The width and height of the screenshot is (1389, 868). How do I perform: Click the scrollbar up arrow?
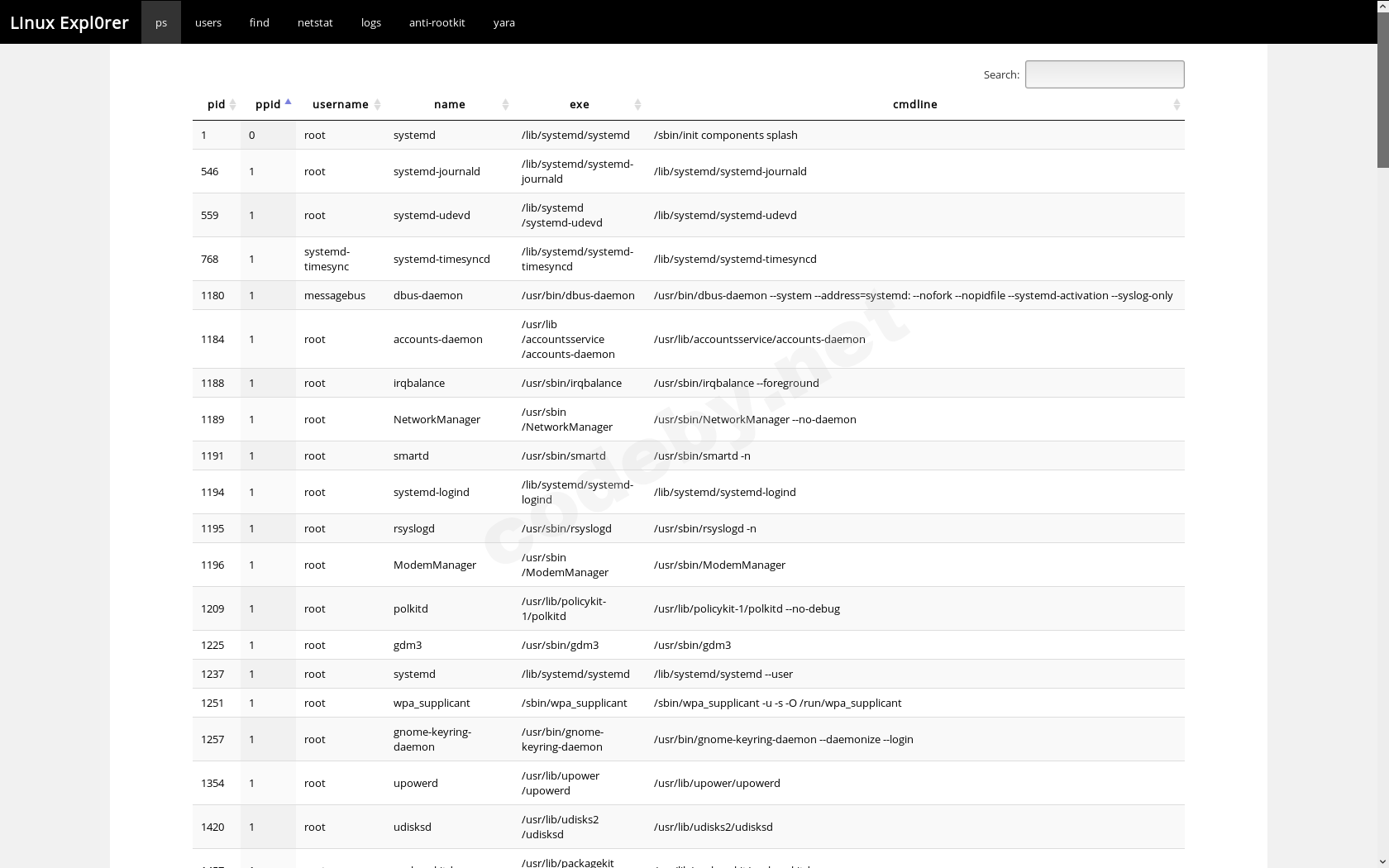tap(1382, 7)
